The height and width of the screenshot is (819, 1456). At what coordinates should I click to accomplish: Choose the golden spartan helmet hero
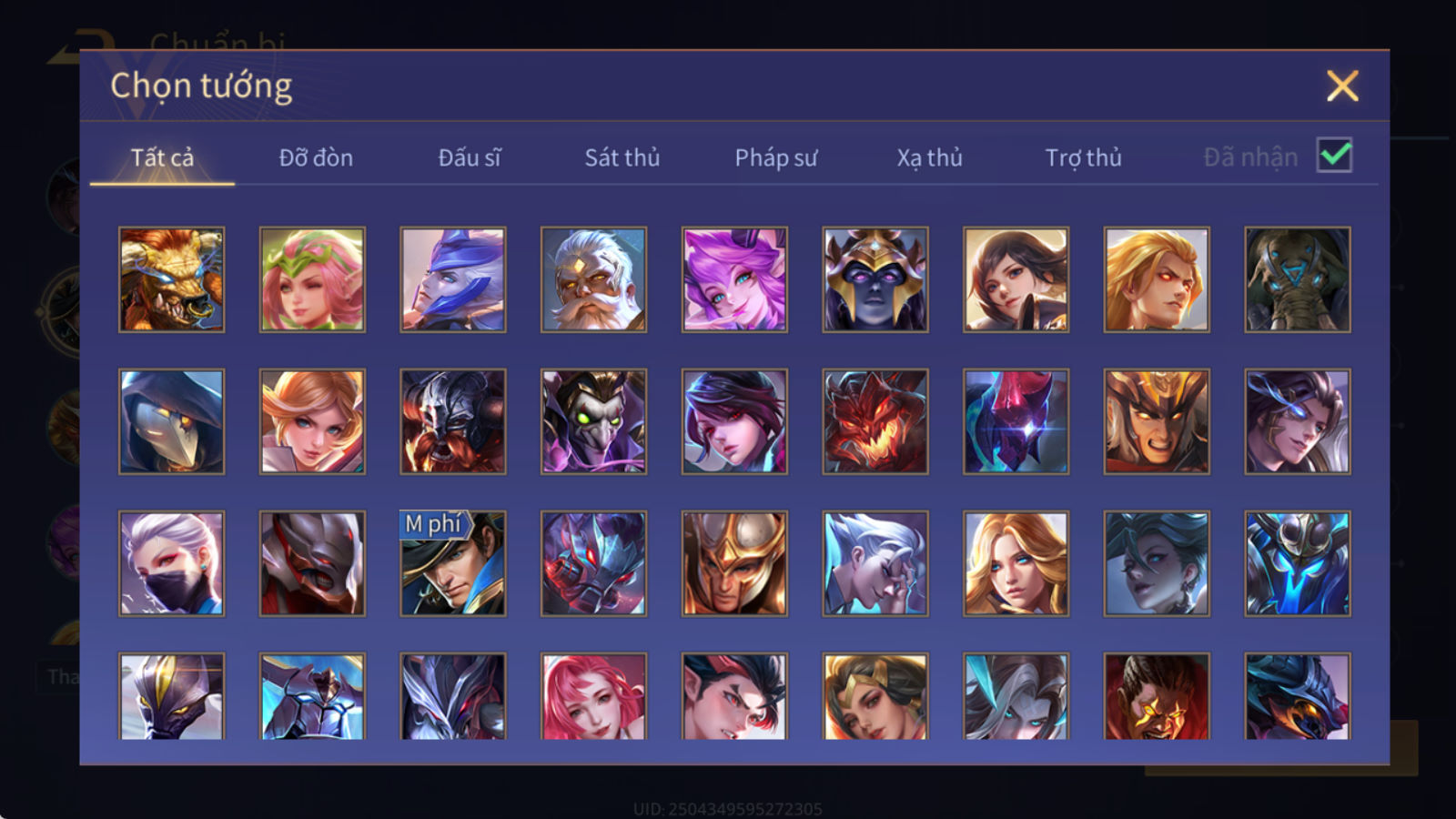[734, 563]
